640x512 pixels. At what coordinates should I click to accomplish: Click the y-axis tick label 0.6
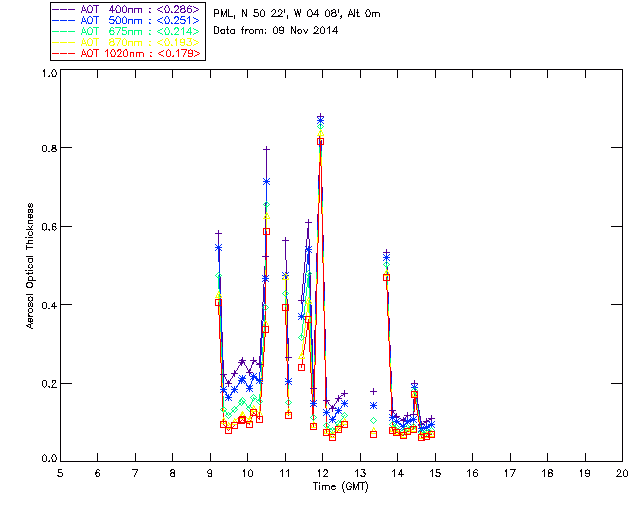pyautogui.click(x=49, y=227)
